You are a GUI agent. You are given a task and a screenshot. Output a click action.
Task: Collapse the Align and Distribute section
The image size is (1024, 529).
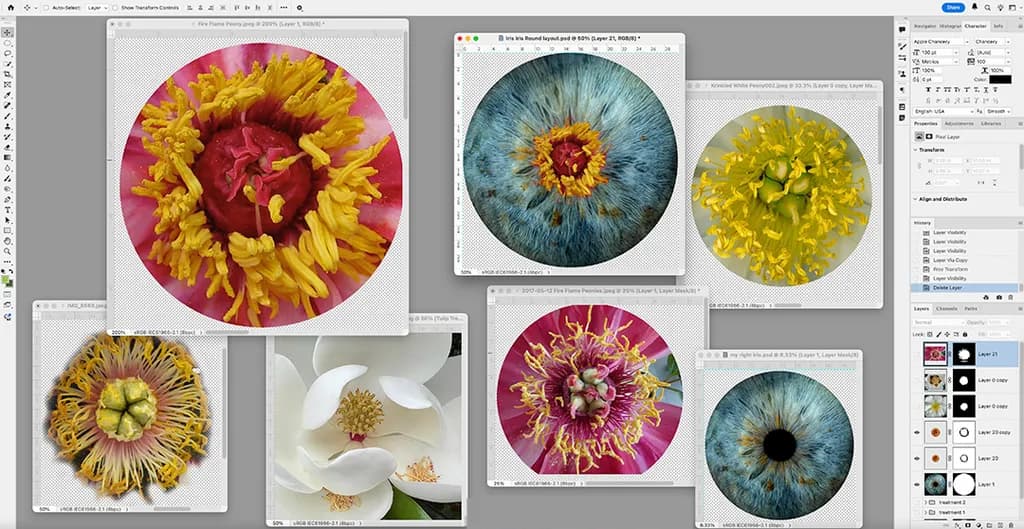pos(915,199)
